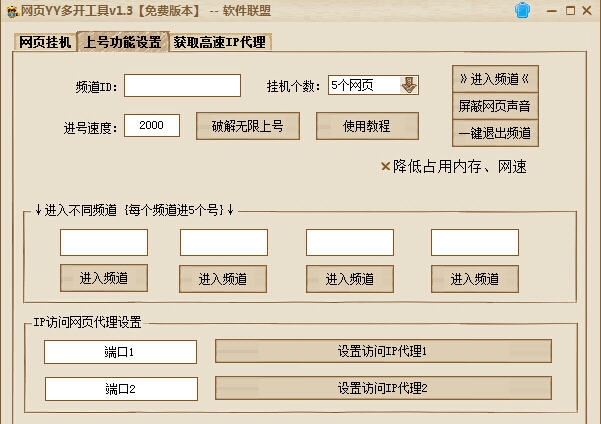Screen dimensions: 601x424
Task: Click the 》进入频道《 button
Action: 493,79
